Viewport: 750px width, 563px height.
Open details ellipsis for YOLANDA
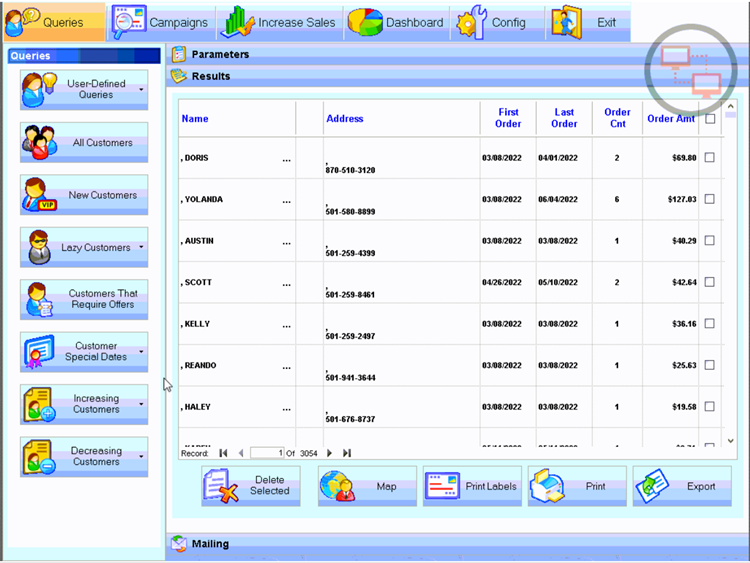(x=287, y=202)
